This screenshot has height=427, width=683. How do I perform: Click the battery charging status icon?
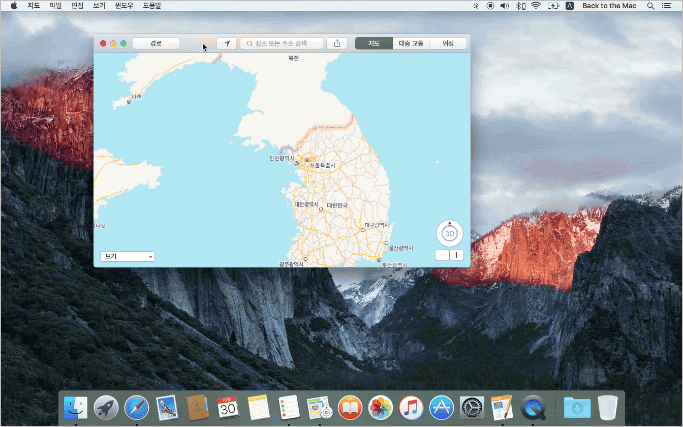pyautogui.click(x=553, y=6)
